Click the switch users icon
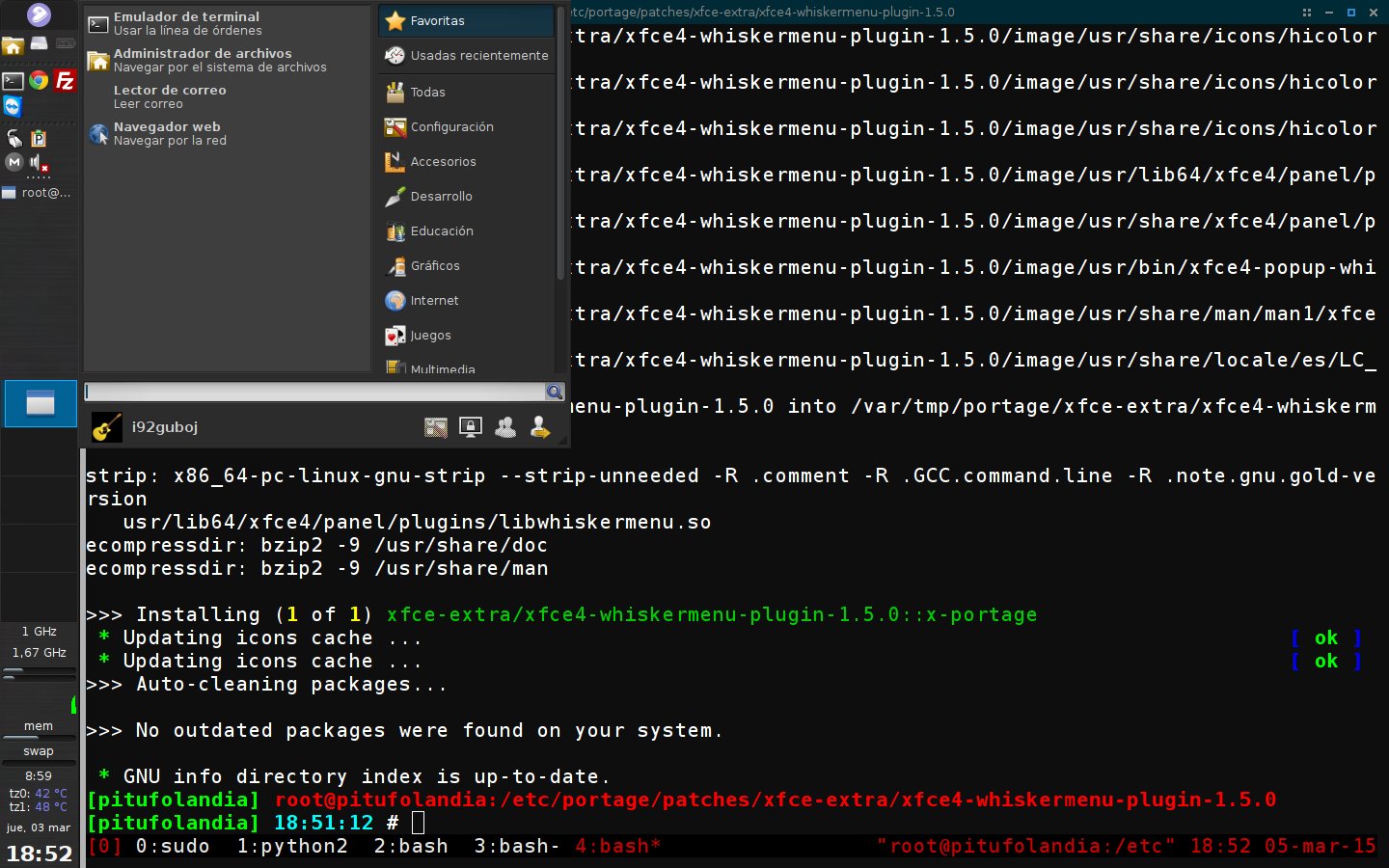 pos(505,427)
